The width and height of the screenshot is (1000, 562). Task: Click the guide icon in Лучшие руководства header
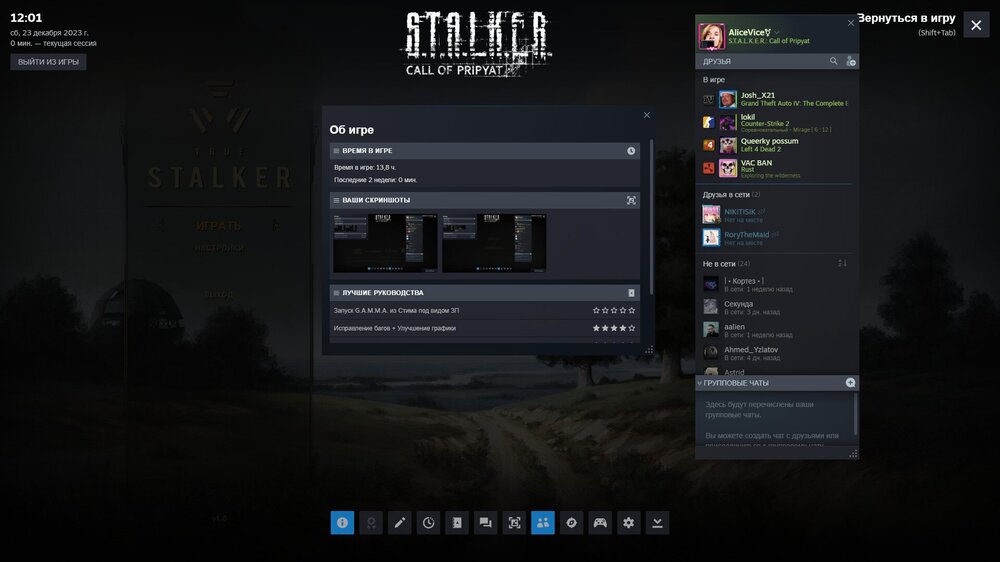click(631, 293)
